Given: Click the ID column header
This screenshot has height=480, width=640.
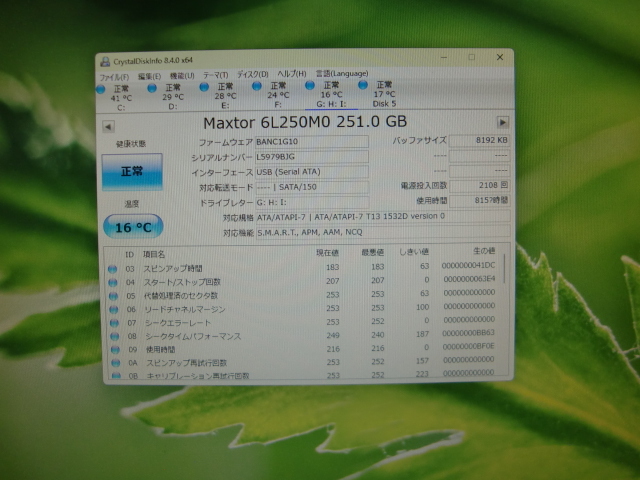Looking at the screenshot, I should [129, 255].
